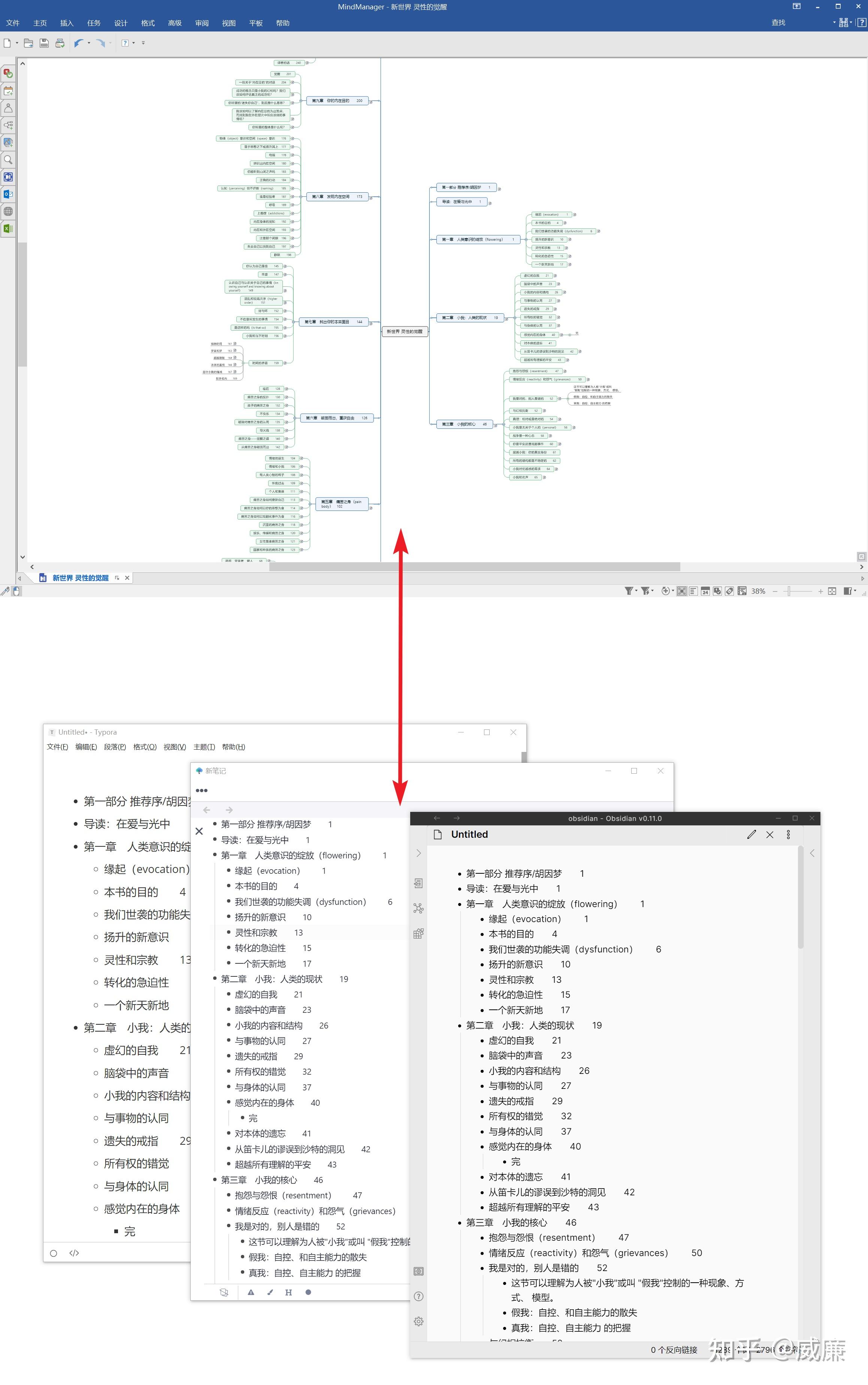Click the Save floppy disk icon
The image size is (868, 1385).
click(x=44, y=43)
